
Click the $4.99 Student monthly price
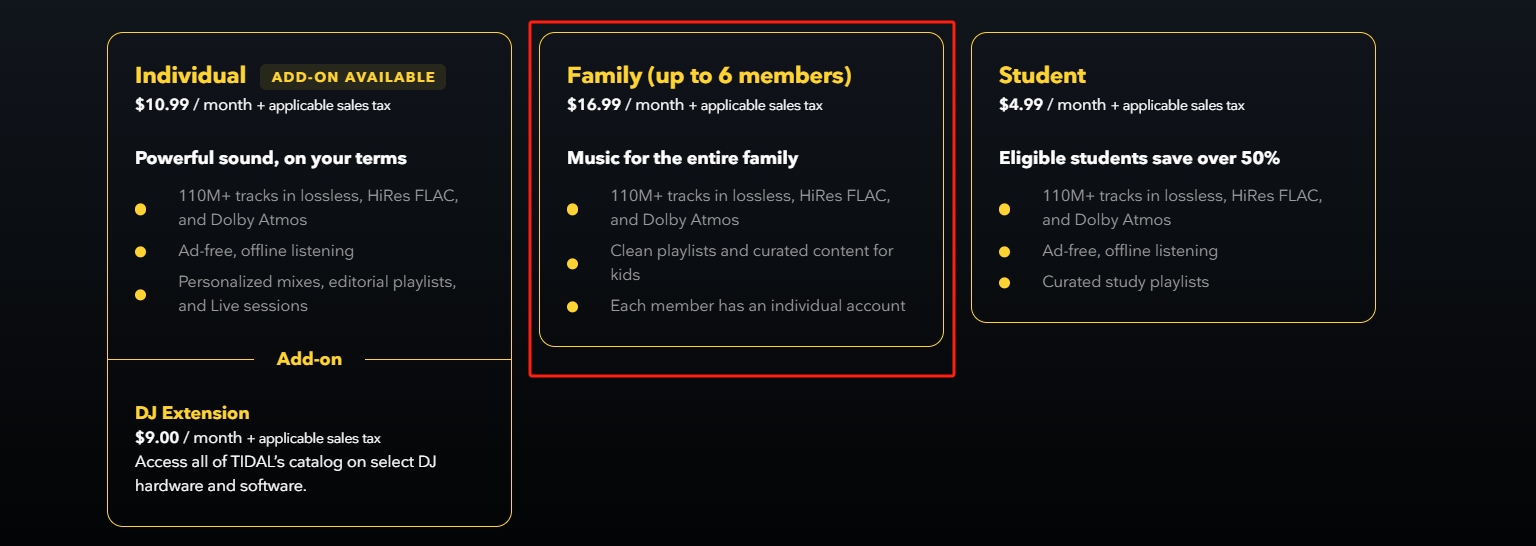click(1022, 105)
